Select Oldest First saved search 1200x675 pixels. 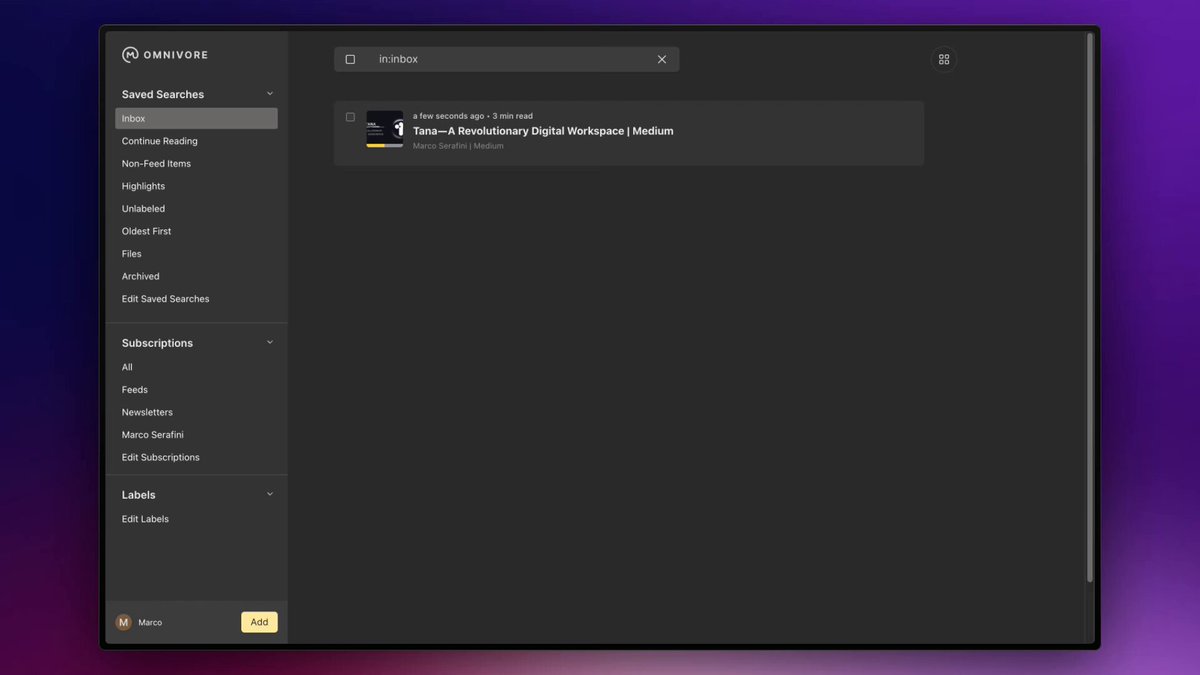pos(146,231)
